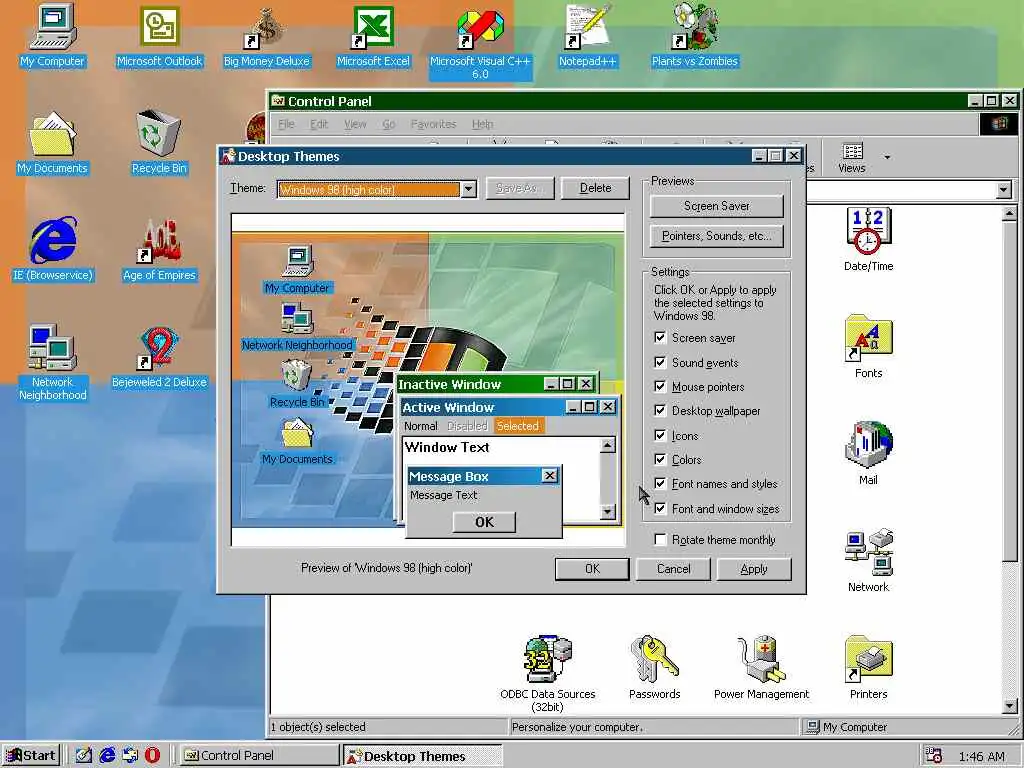Uncheck Font names and styles checkbox
The width and height of the screenshot is (1024, 768).
pyautogui.click(x=660, y=483)
